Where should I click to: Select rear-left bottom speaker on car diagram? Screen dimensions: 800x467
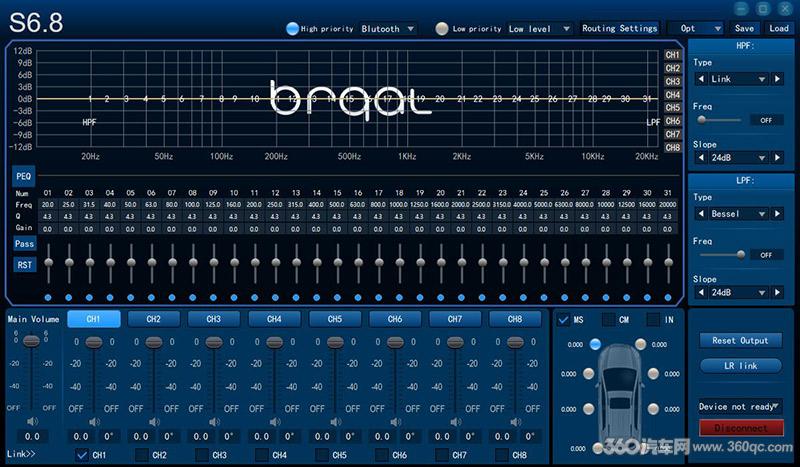[598, 448]
